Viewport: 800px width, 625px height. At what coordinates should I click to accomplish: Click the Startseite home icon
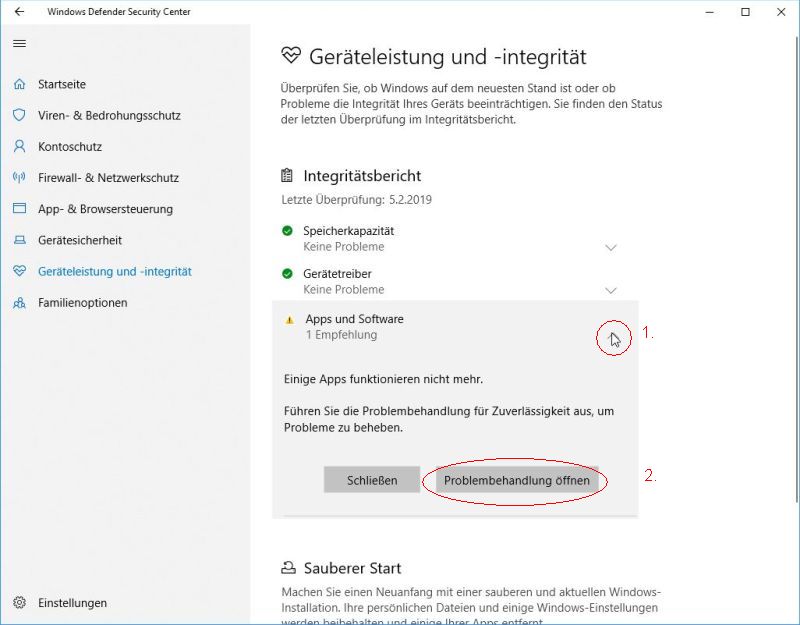(19, 84)
